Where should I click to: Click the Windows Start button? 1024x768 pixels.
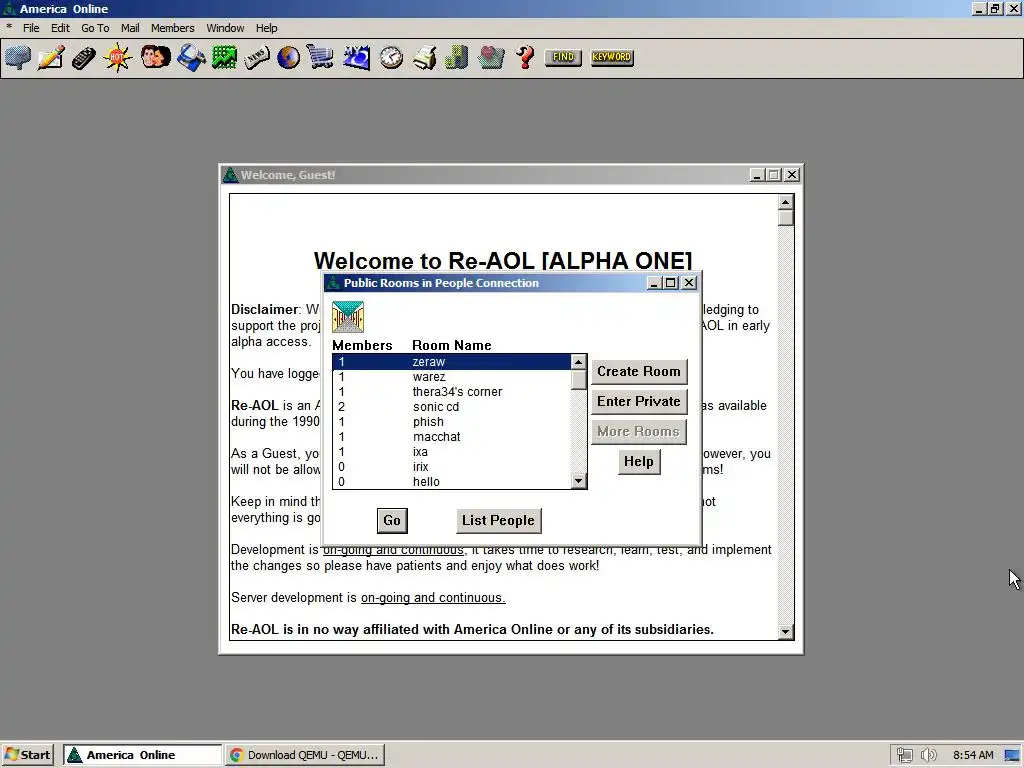tap(28, 755)
